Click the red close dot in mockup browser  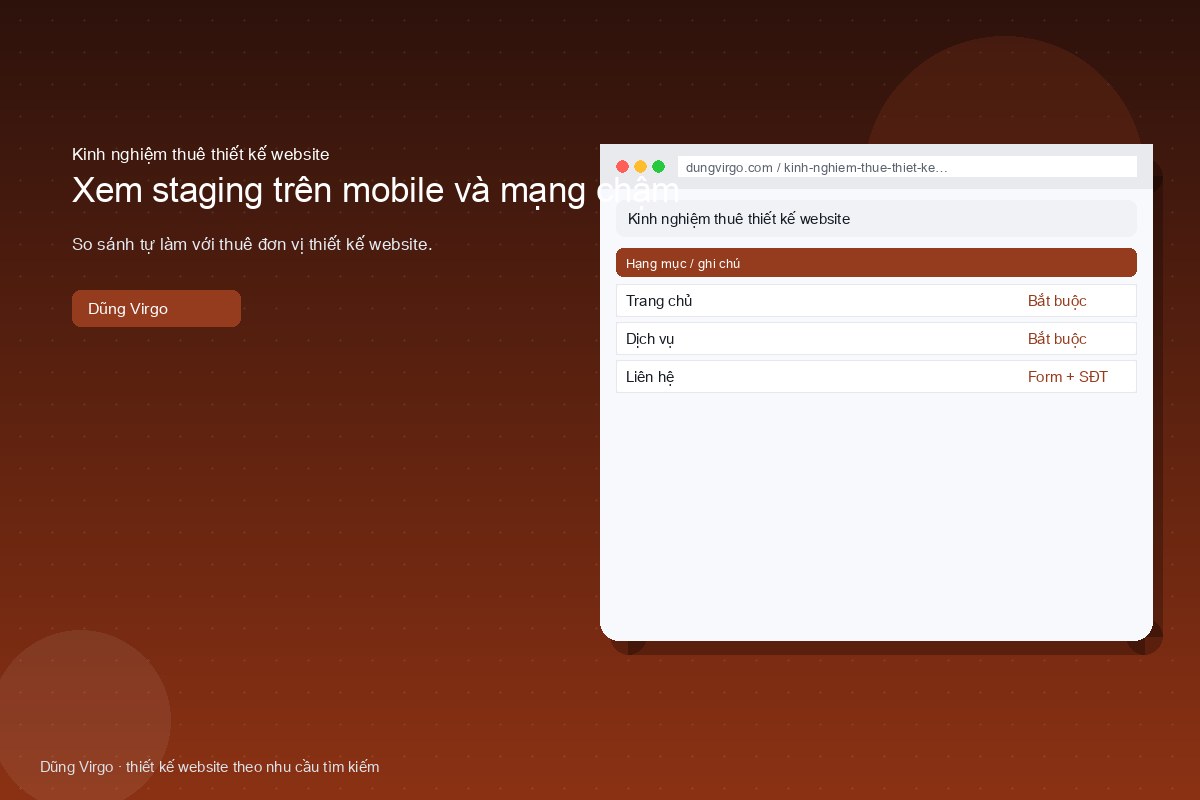coord(622,167)
